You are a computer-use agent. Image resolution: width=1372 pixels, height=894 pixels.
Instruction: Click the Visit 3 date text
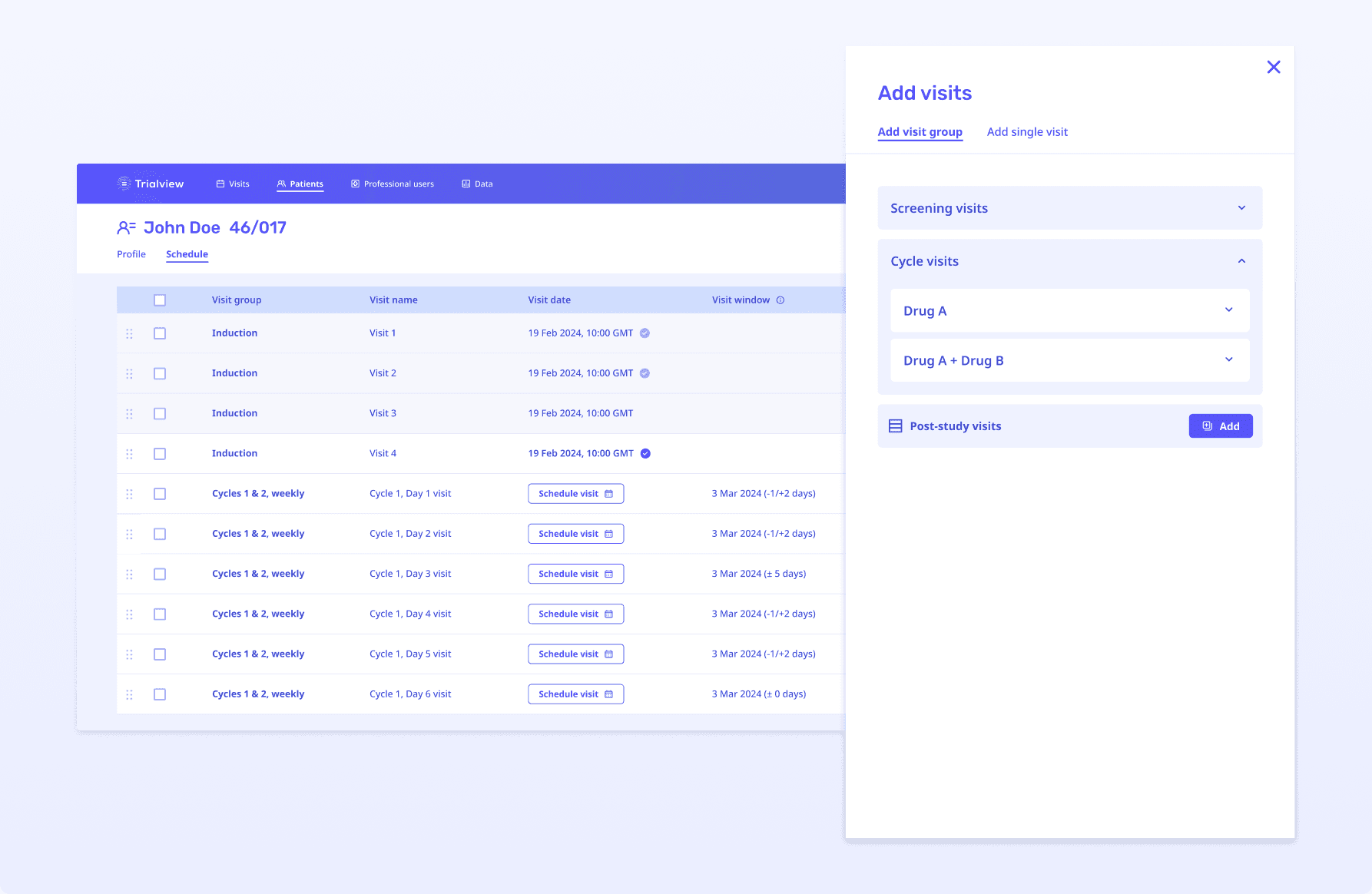point(581,413)
